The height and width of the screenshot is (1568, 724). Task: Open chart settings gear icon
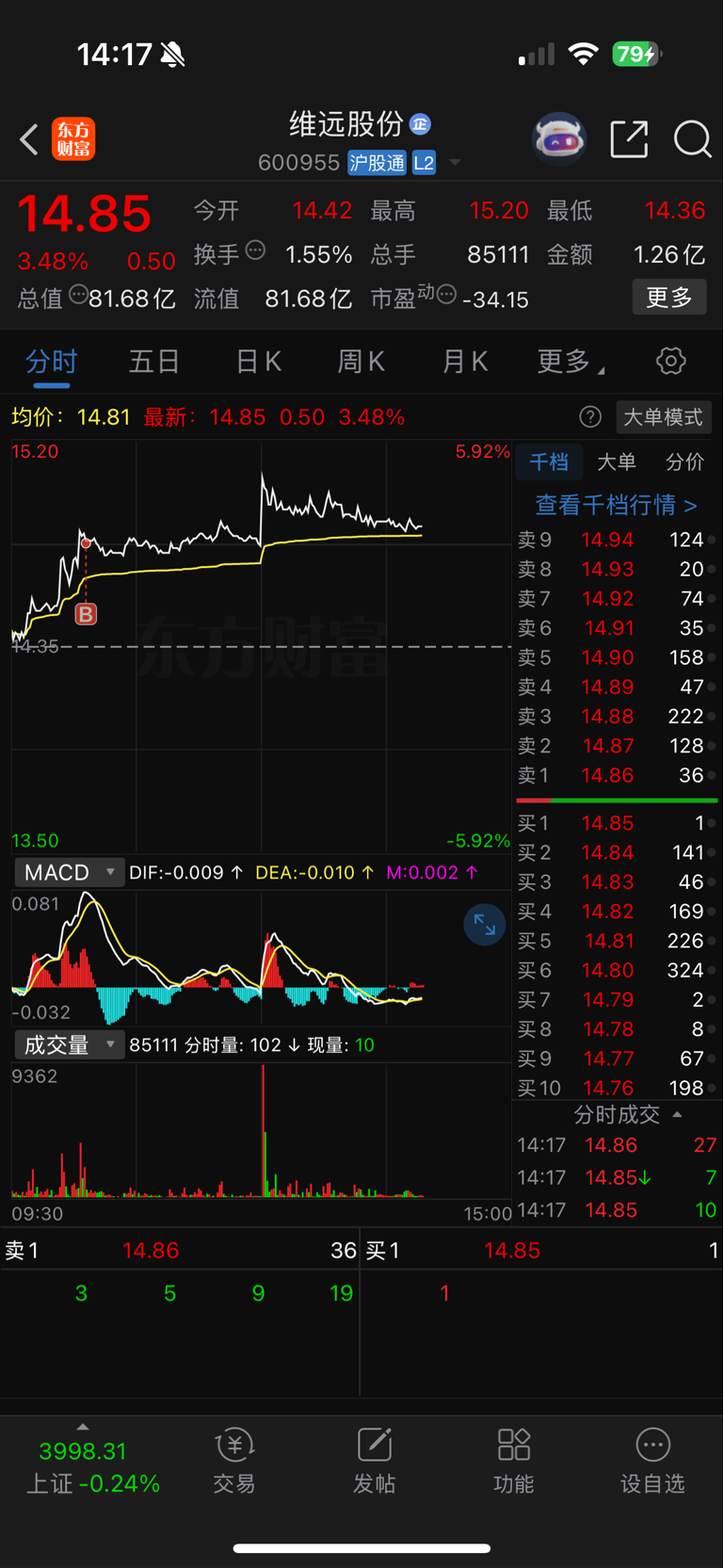click(670, 361)
